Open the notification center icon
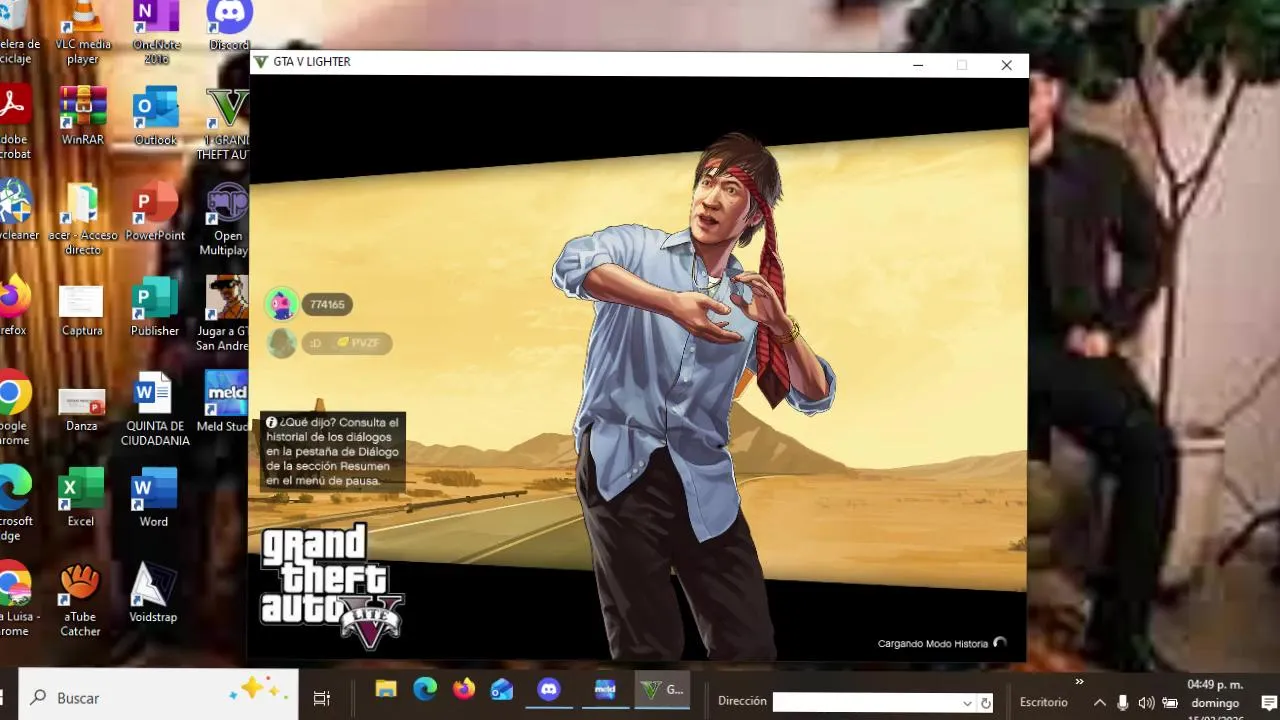This screenshot has width=1280, height=720. click(x=1268, y=702)
